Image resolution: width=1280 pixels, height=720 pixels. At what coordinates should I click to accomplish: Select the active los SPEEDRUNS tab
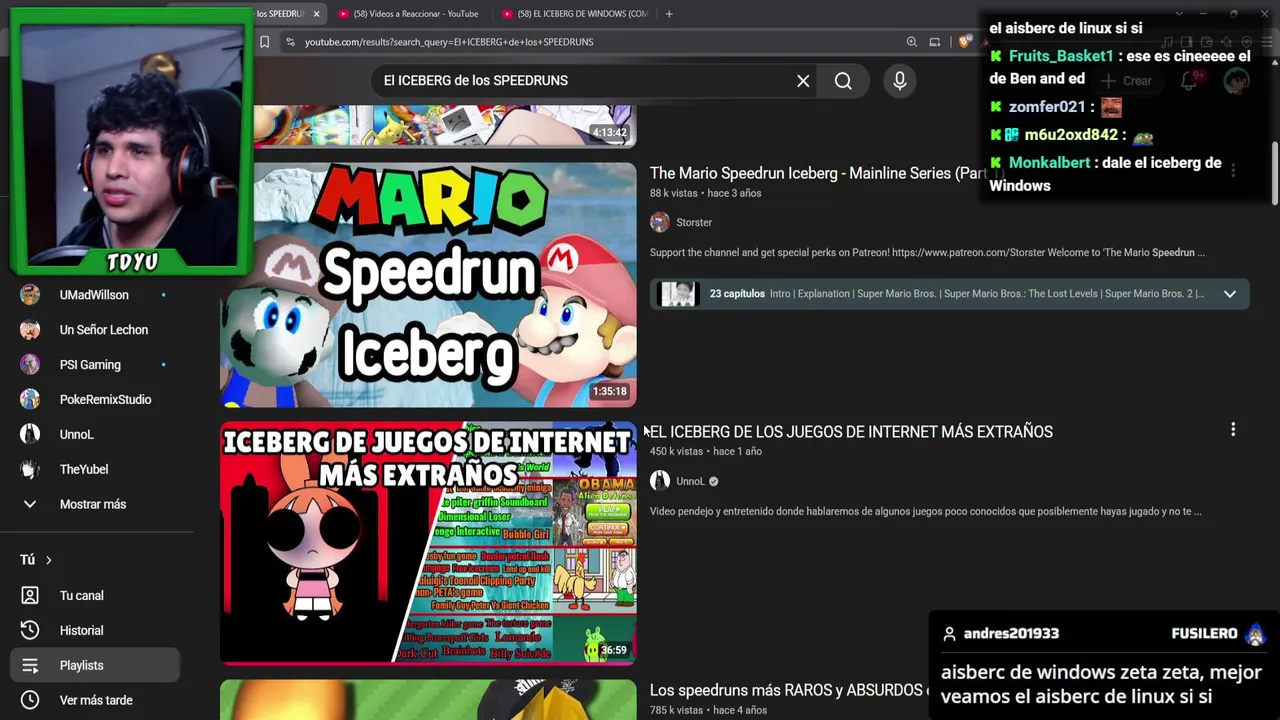coord(278,14)
